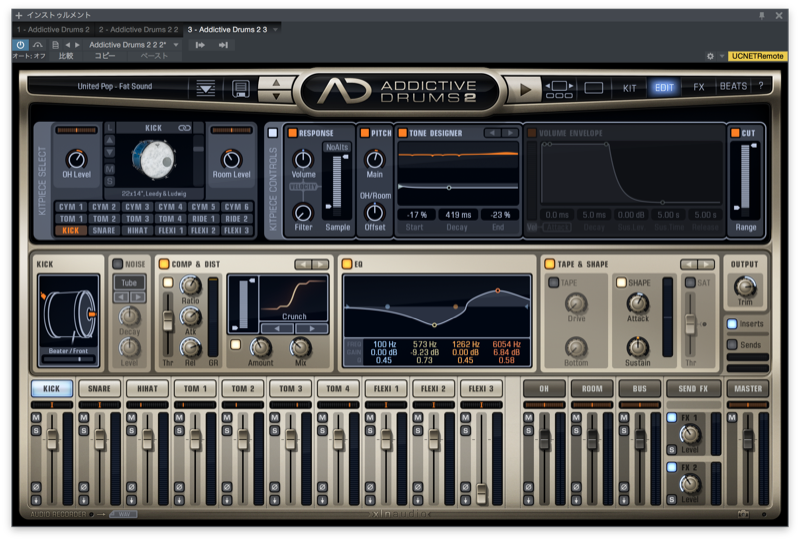800x541 pixels.
Task: Click the FX 2 Level knob
Action: point(690,484)
